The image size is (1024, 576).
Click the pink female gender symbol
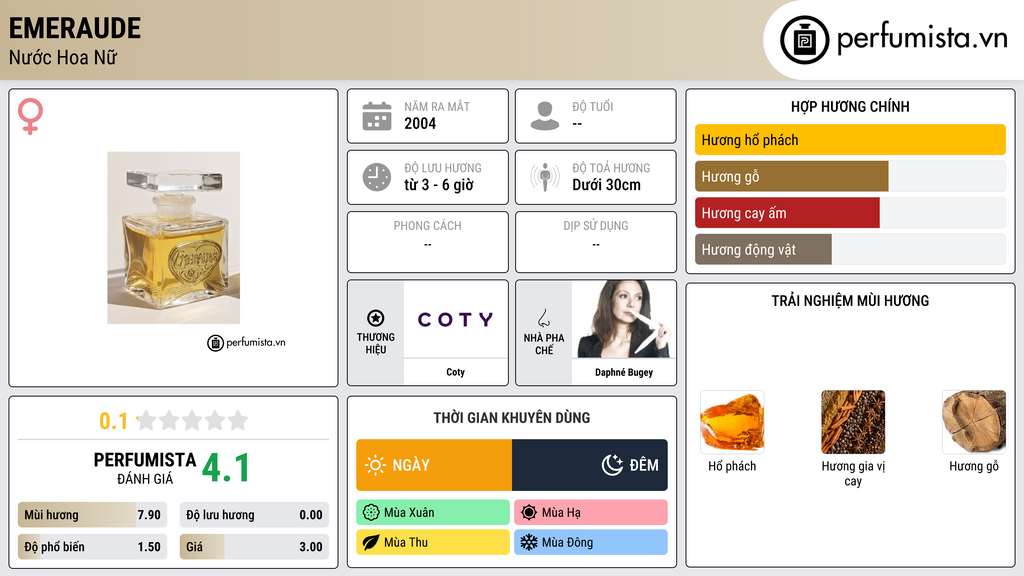[x=30, y=116]
